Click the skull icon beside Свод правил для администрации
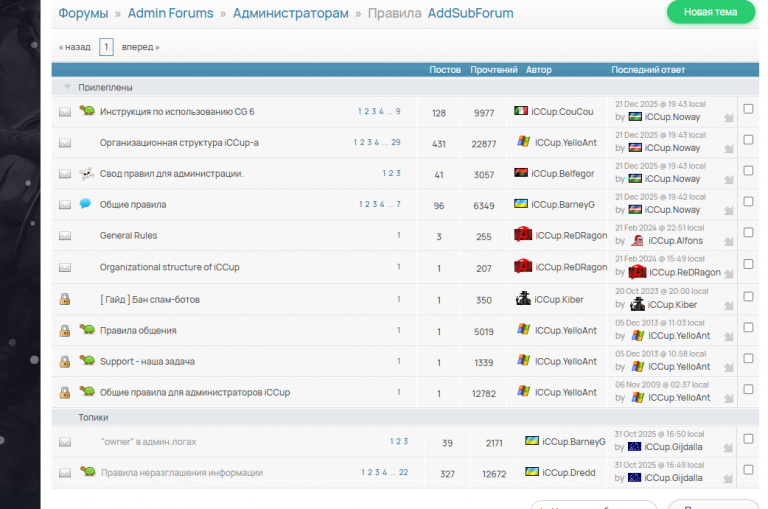Viewport: 768px width, 509px height. (87, 173)
